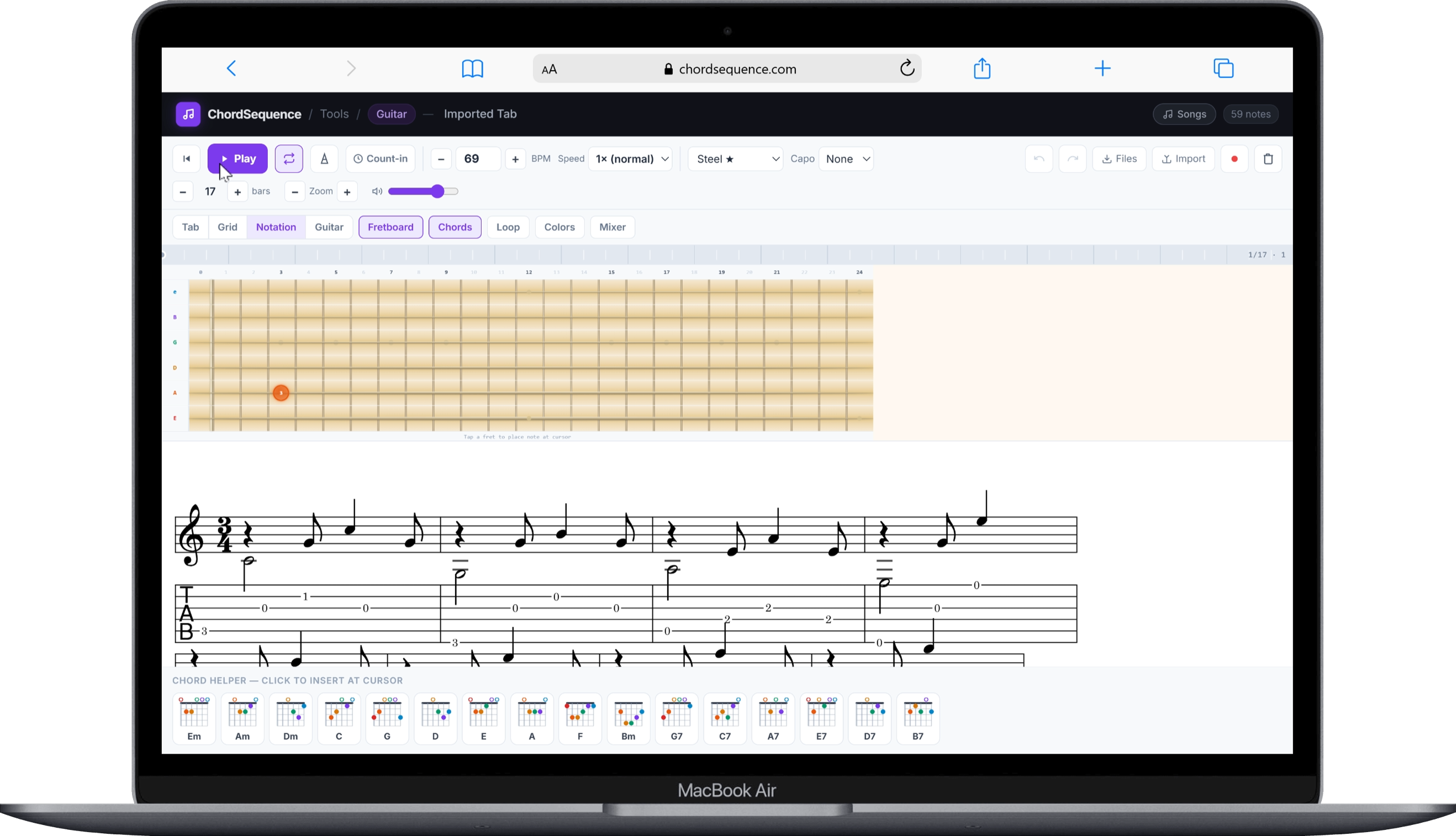
Task: Insert the C7 chord
Action: (725, 719)
